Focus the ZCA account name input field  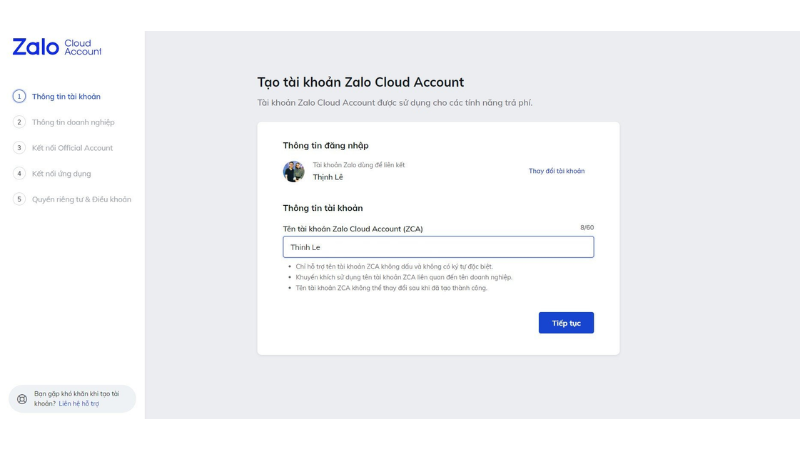(438, 247)
